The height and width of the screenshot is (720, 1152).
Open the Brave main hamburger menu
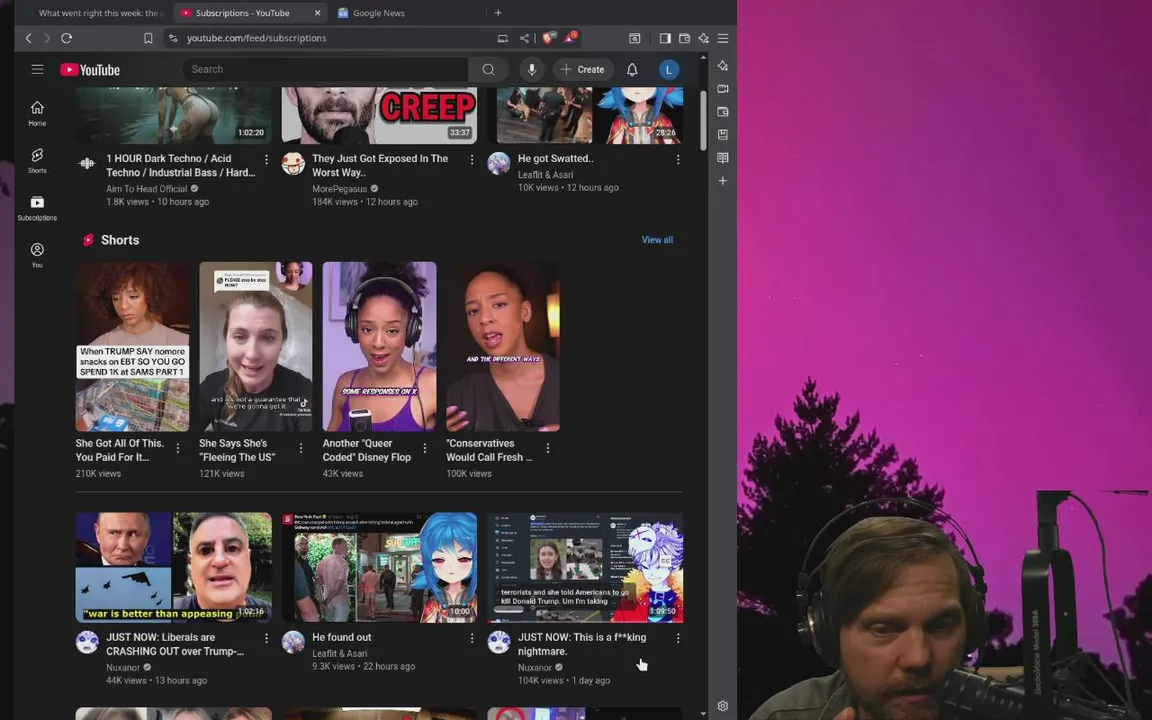pos(723,38)
